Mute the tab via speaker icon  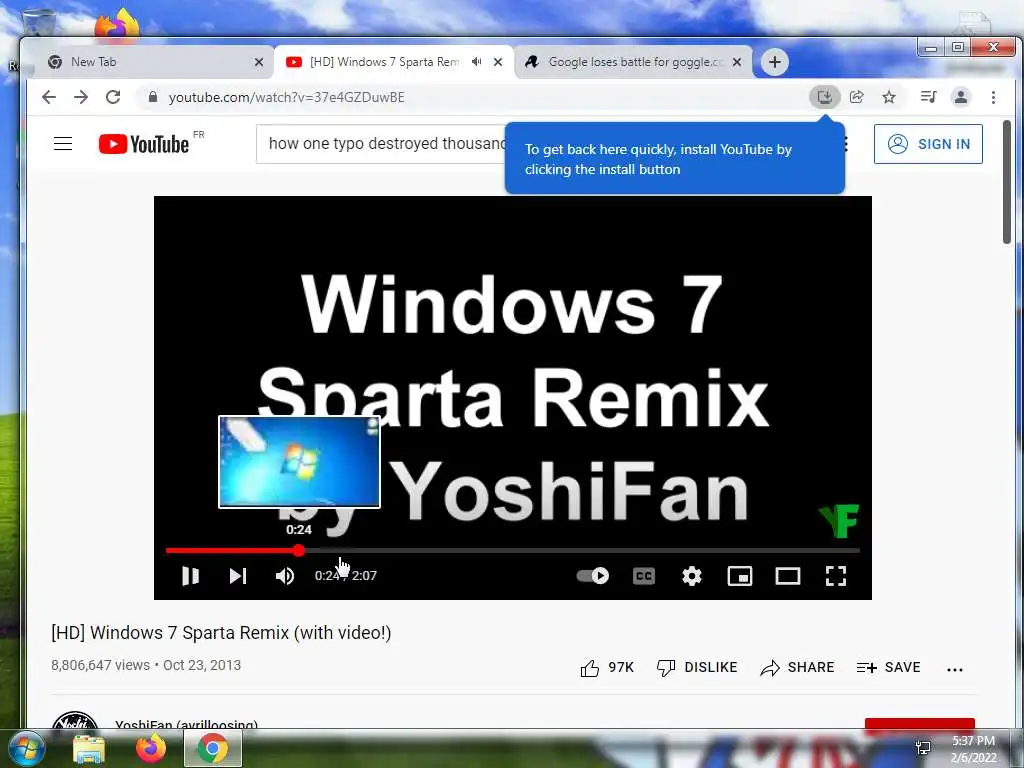coord(477,62)
